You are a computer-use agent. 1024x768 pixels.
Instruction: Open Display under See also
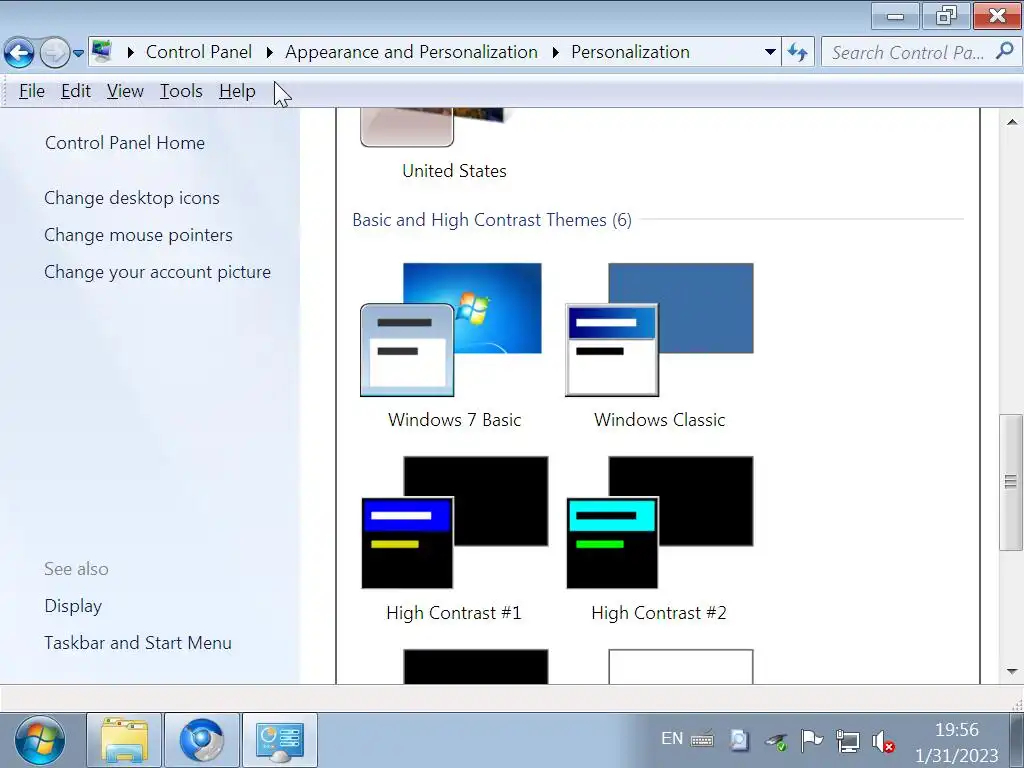tap(73, 606)
